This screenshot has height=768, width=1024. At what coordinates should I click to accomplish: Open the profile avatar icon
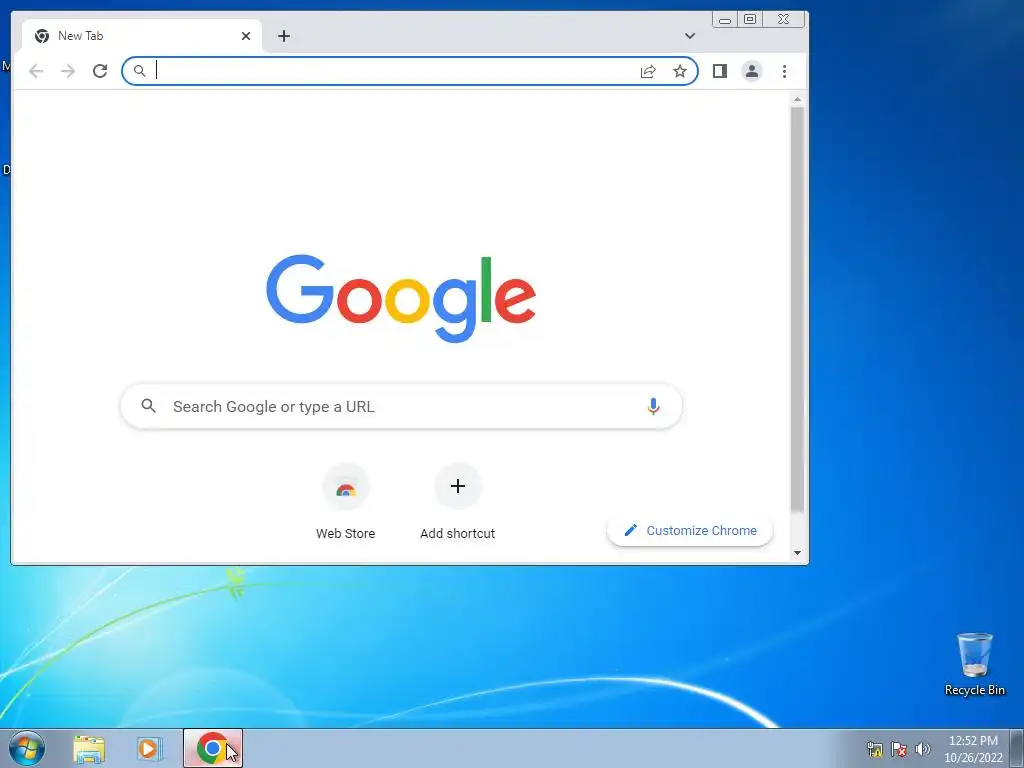752,71
